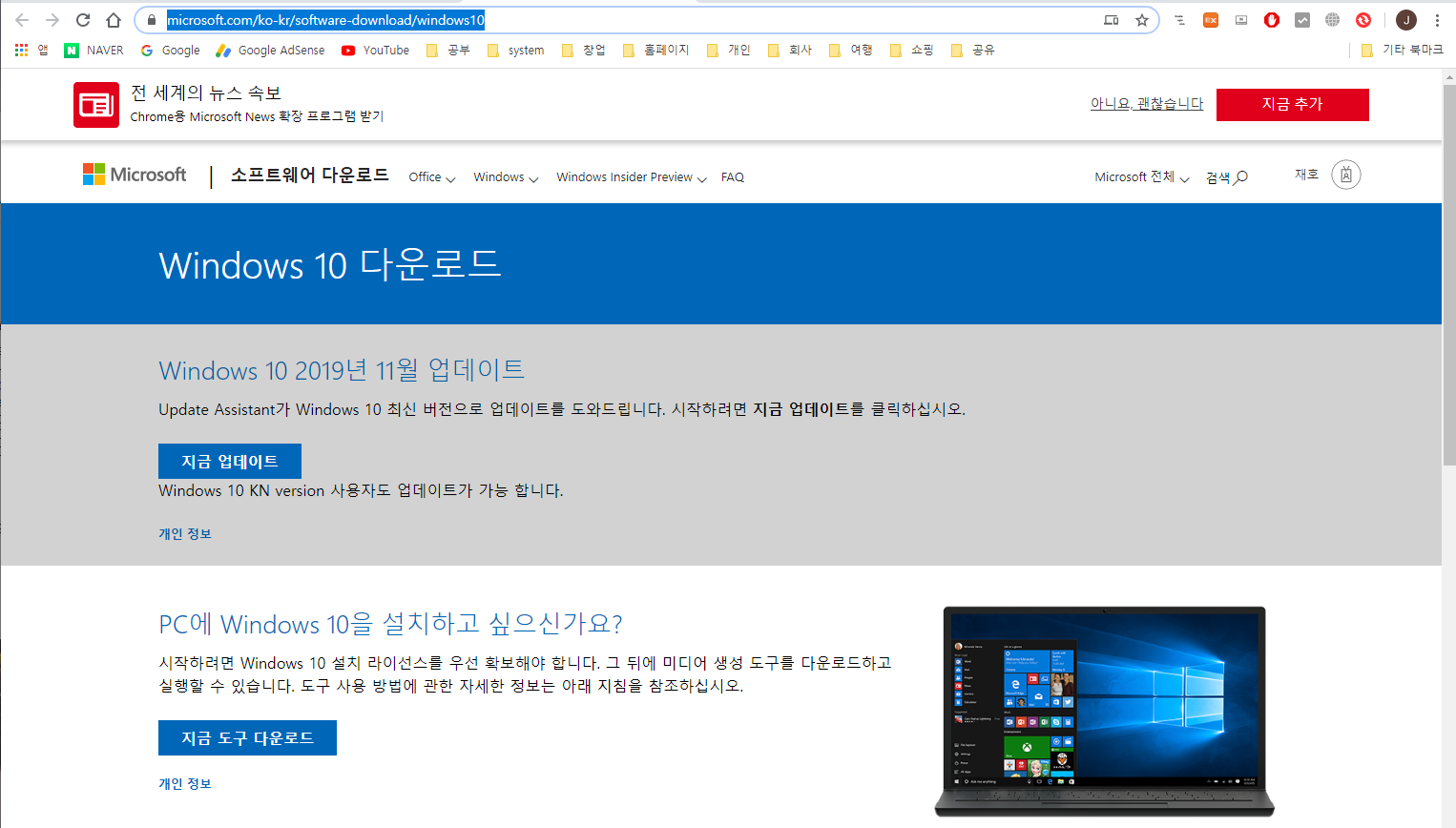Open the 홈페이지 bookmark folder
This screenshot has height=828, width=1456.
[x=655, y=51]
